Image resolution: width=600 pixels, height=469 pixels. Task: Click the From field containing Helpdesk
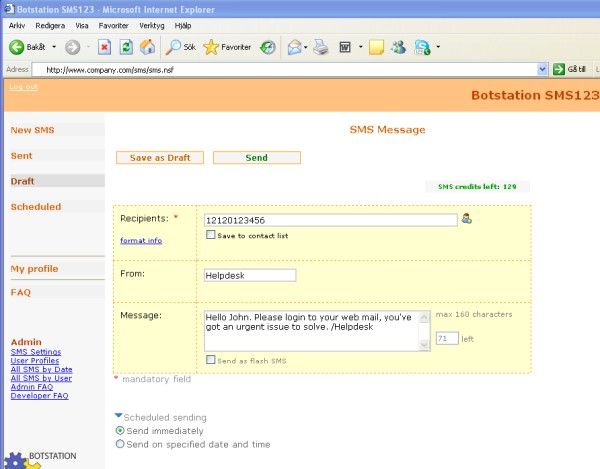[250, 275]
